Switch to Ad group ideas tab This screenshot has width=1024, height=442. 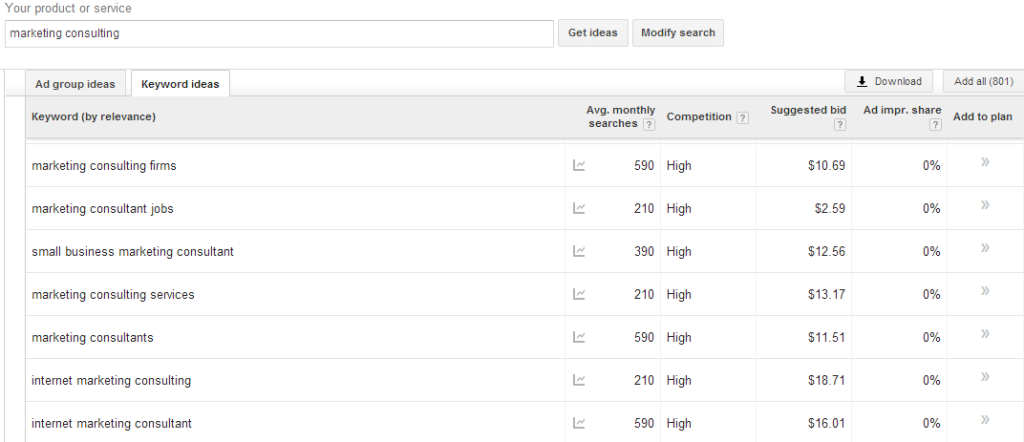(x=75, y=84)
